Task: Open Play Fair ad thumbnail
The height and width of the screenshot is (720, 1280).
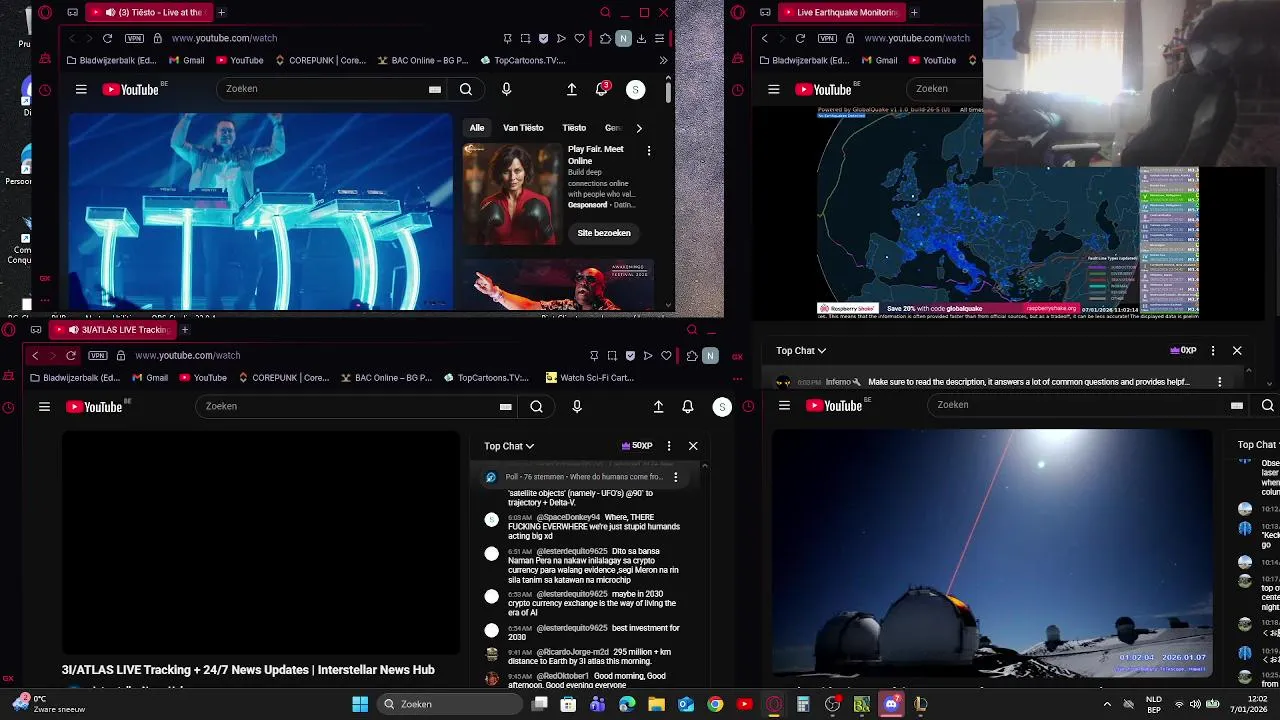Action: pos(512,194)
